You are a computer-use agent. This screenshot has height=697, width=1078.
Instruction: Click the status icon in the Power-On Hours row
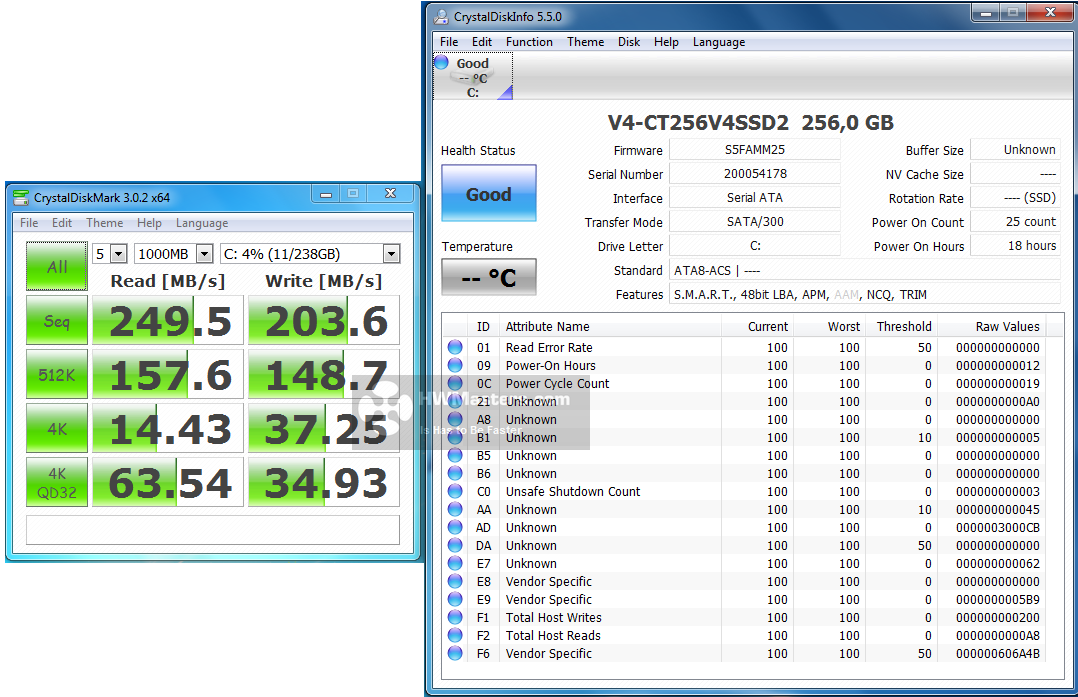(x=455, y=365)
